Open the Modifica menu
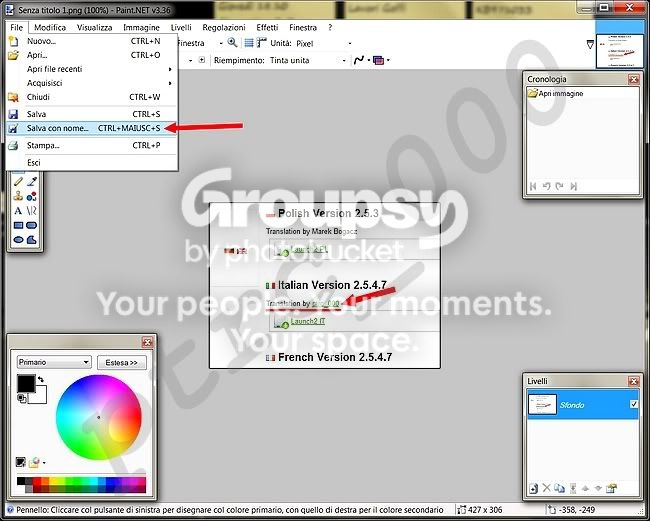650x521 pixels. [50, 27]
